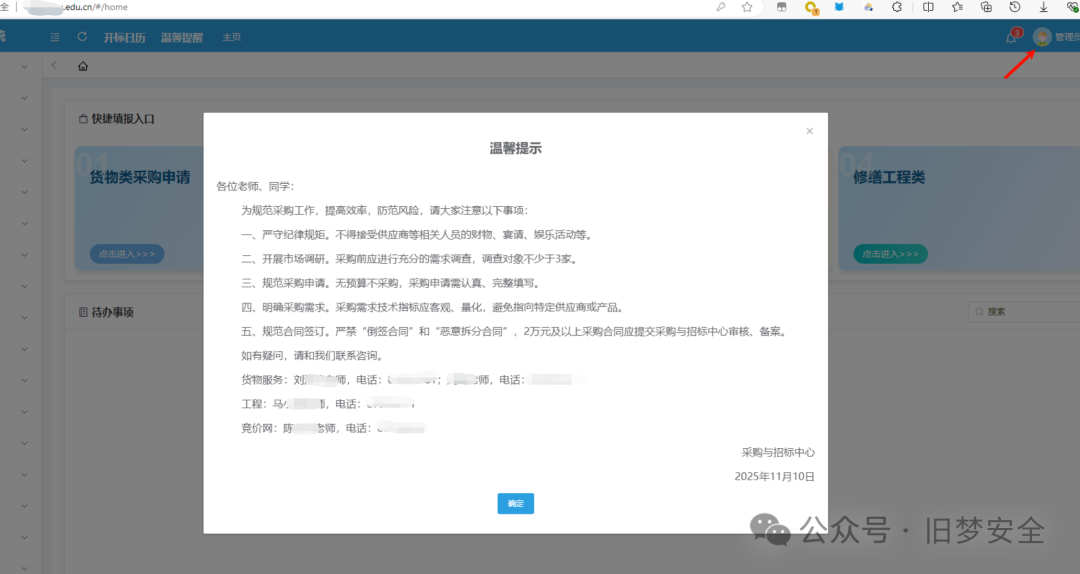The image size is (1080, 574).
Task: Open the blue cat extension icon
Action: 839,7
